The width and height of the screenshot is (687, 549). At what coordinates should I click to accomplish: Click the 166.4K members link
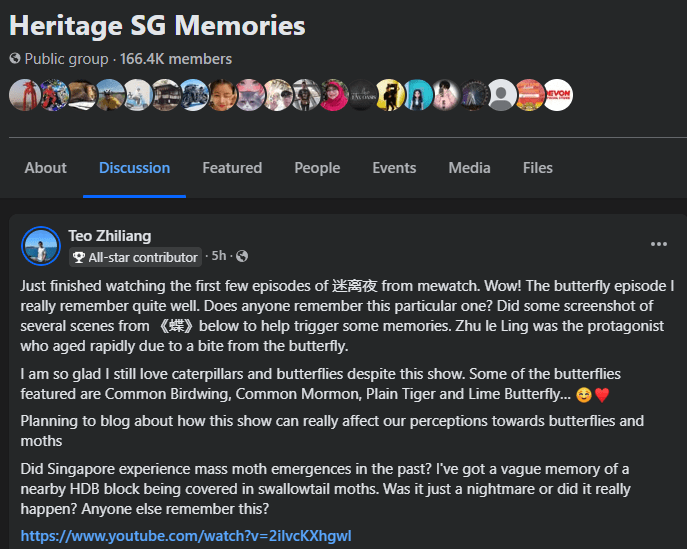[x=176, y=59]
